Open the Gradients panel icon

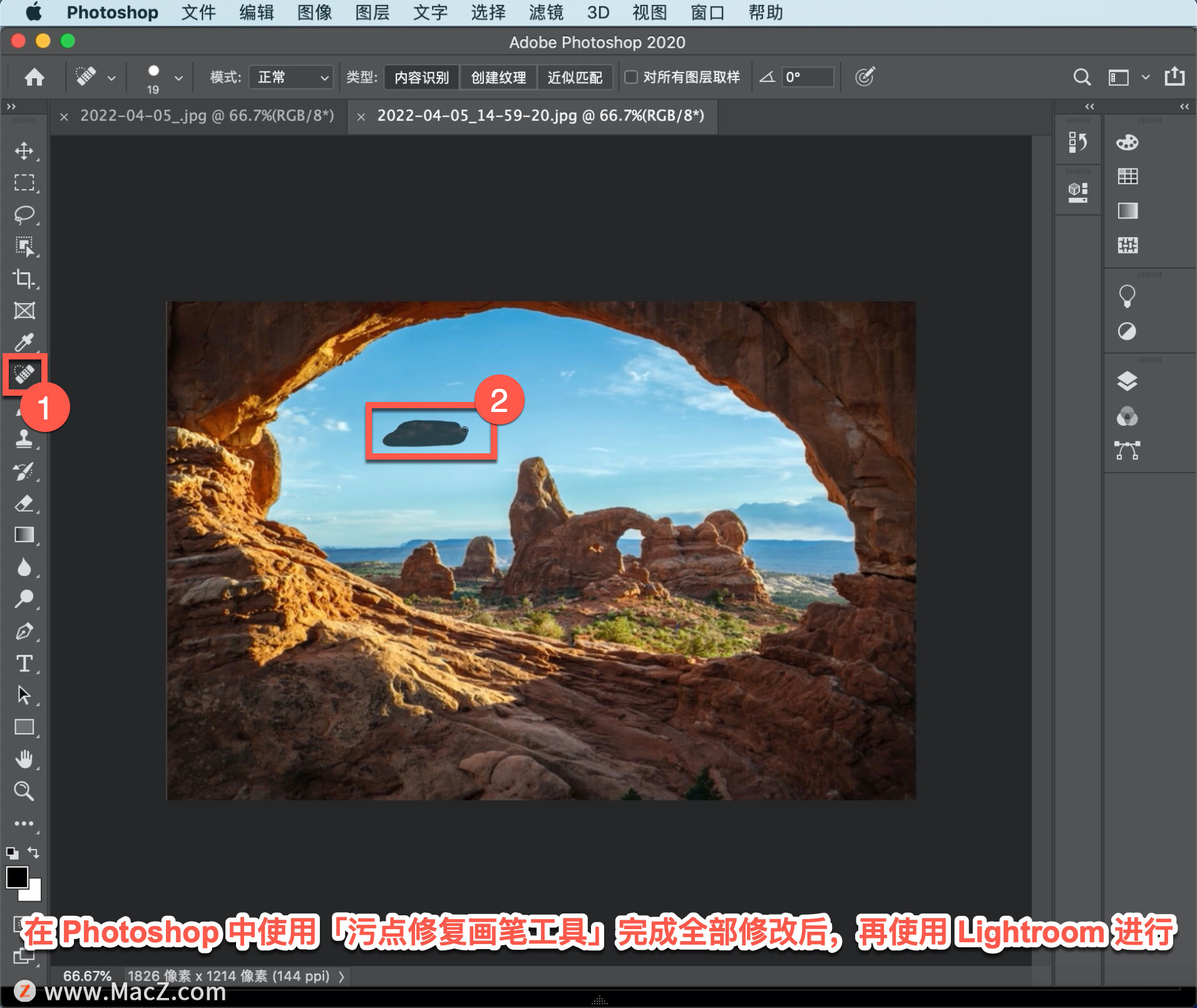1128,211
